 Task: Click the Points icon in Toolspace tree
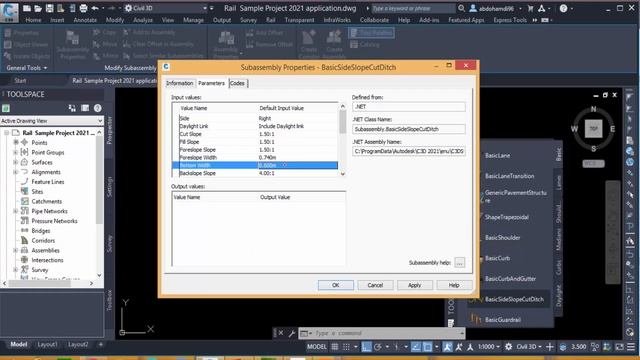(24, 142)
